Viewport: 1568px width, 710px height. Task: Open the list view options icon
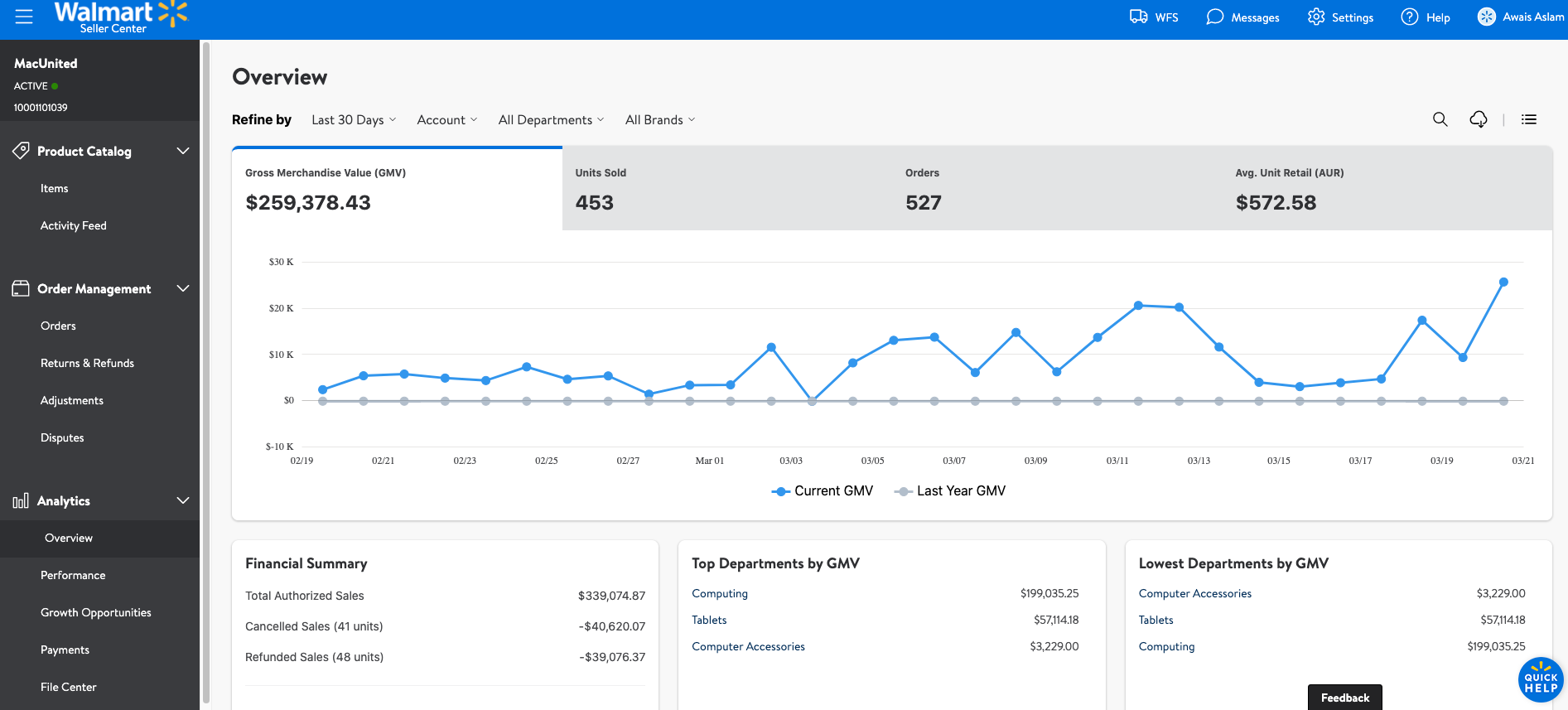tap(1529, 119)
